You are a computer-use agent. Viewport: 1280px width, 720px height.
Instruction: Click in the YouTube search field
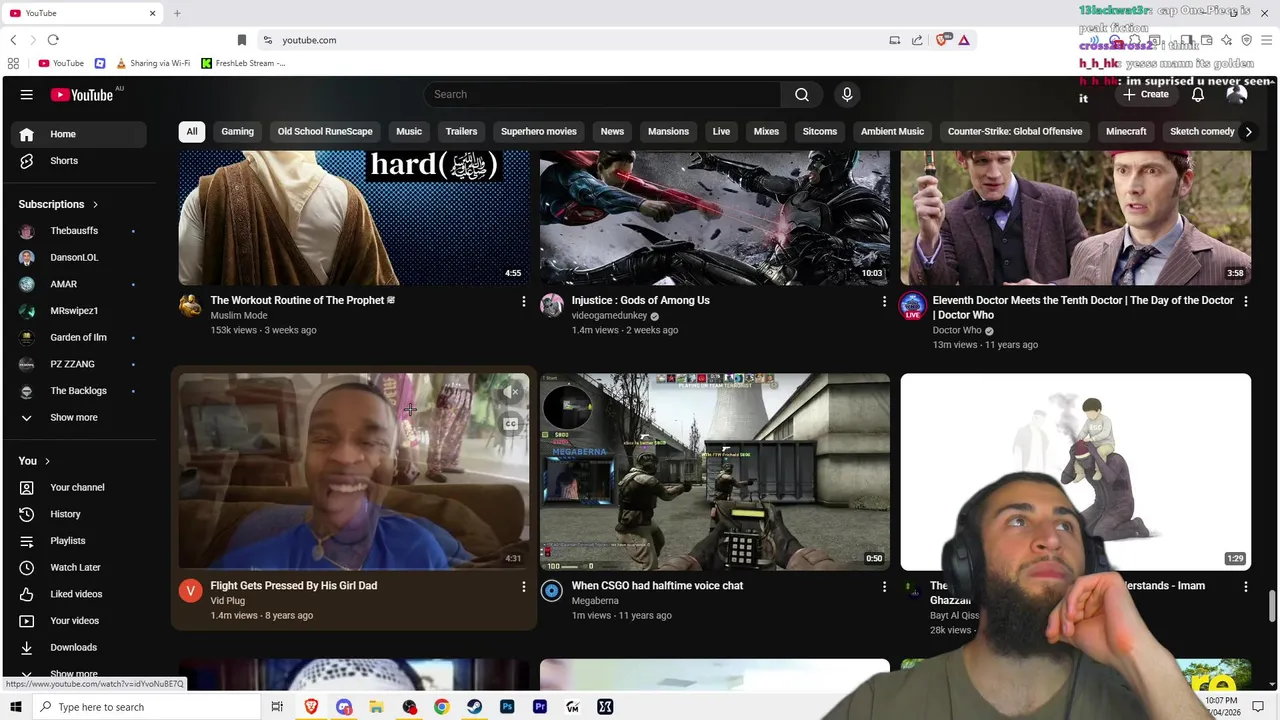(602, 94)
